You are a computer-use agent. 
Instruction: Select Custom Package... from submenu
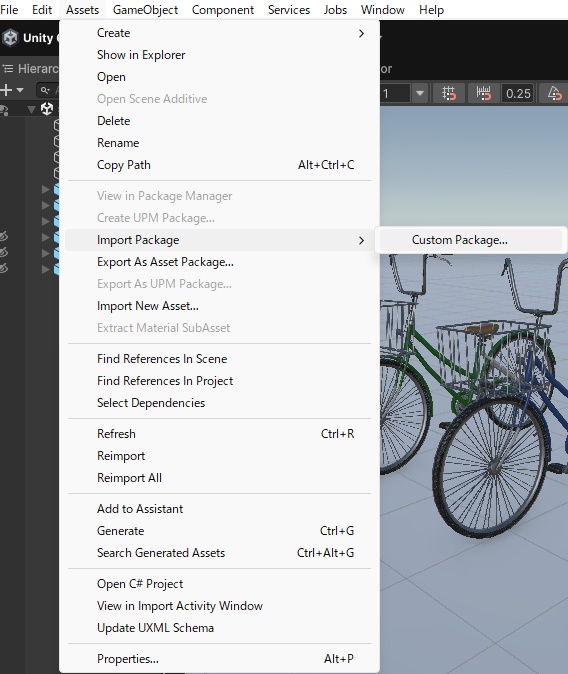click(470, 240)
